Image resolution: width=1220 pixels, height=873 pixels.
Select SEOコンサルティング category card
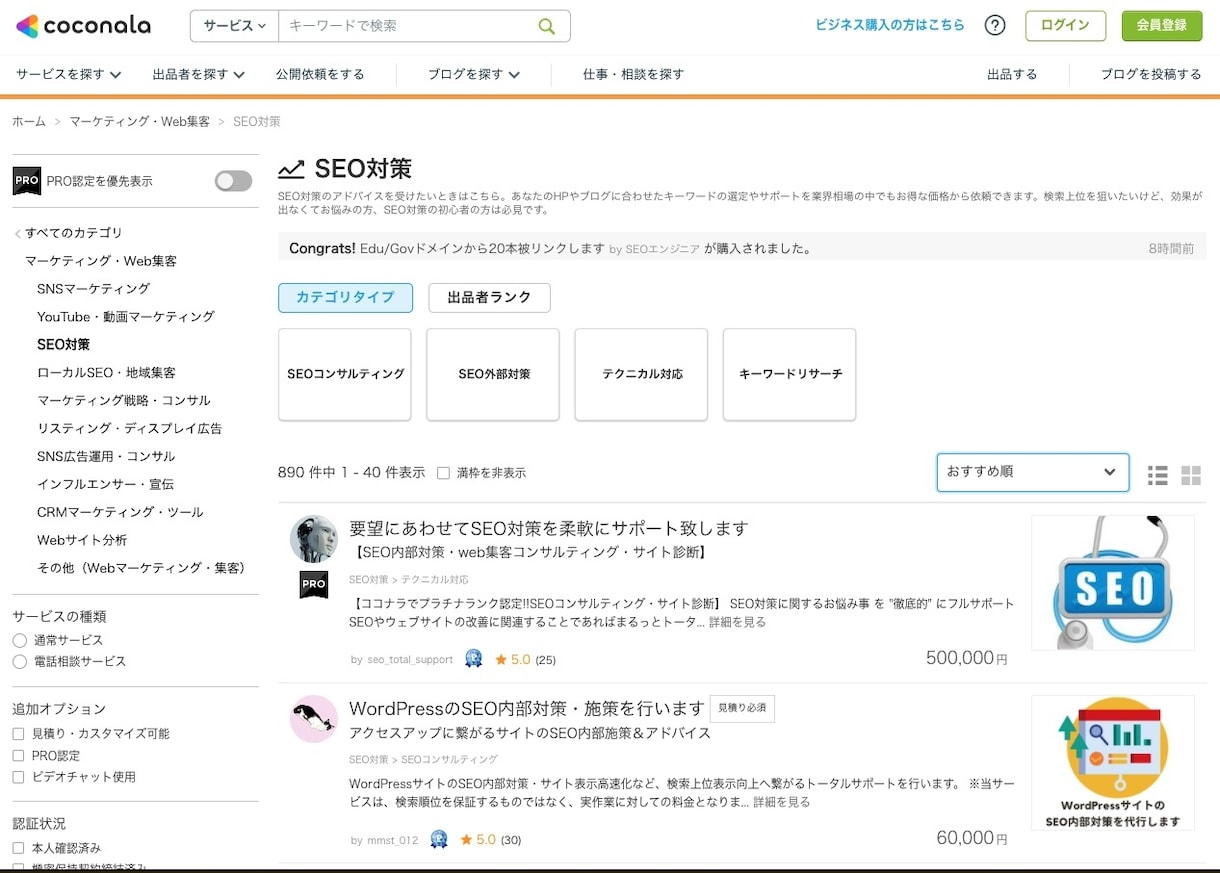345,374
